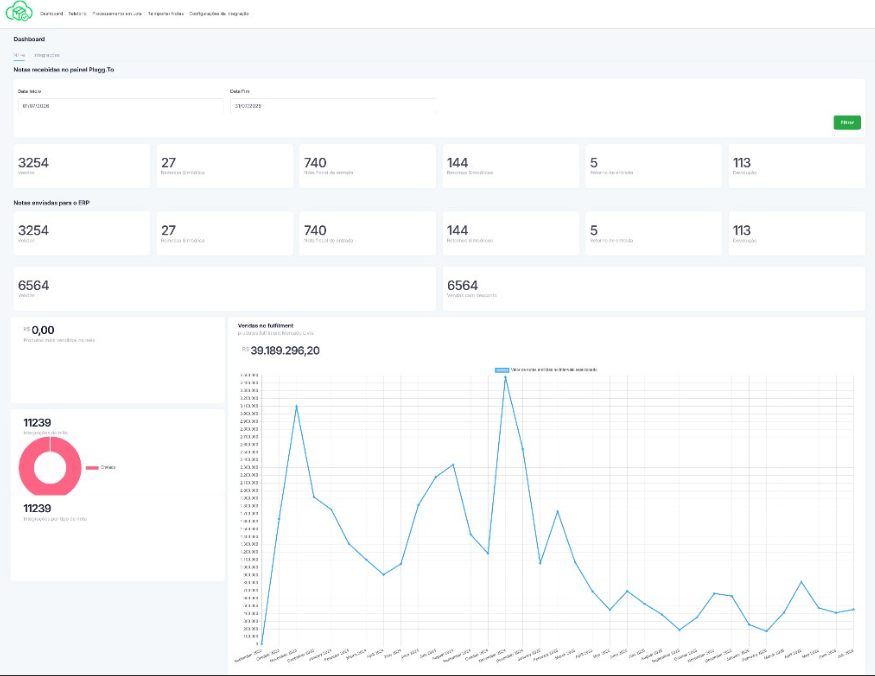Click 11239 above the donut chart
The image size is (875, 676).
click(37, 423)
